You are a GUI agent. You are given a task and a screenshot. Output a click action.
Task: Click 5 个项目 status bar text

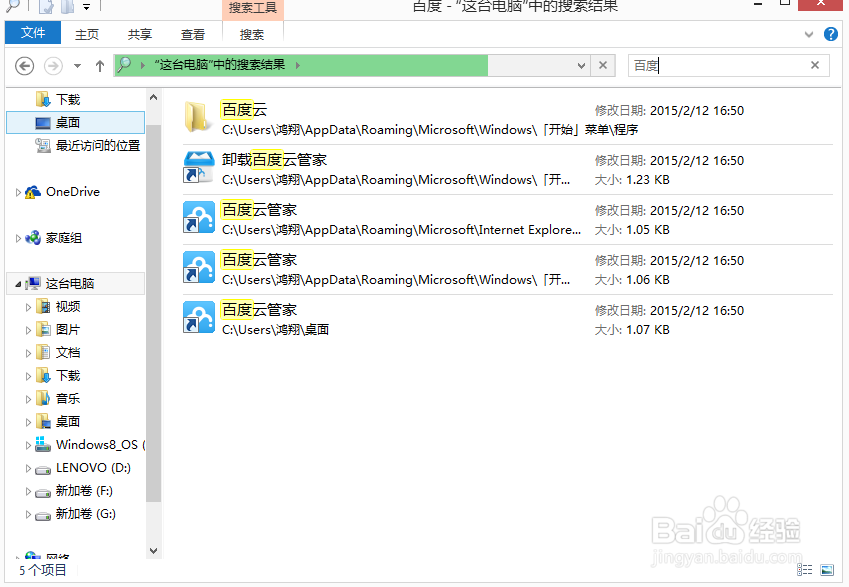[x=42, y=570]
